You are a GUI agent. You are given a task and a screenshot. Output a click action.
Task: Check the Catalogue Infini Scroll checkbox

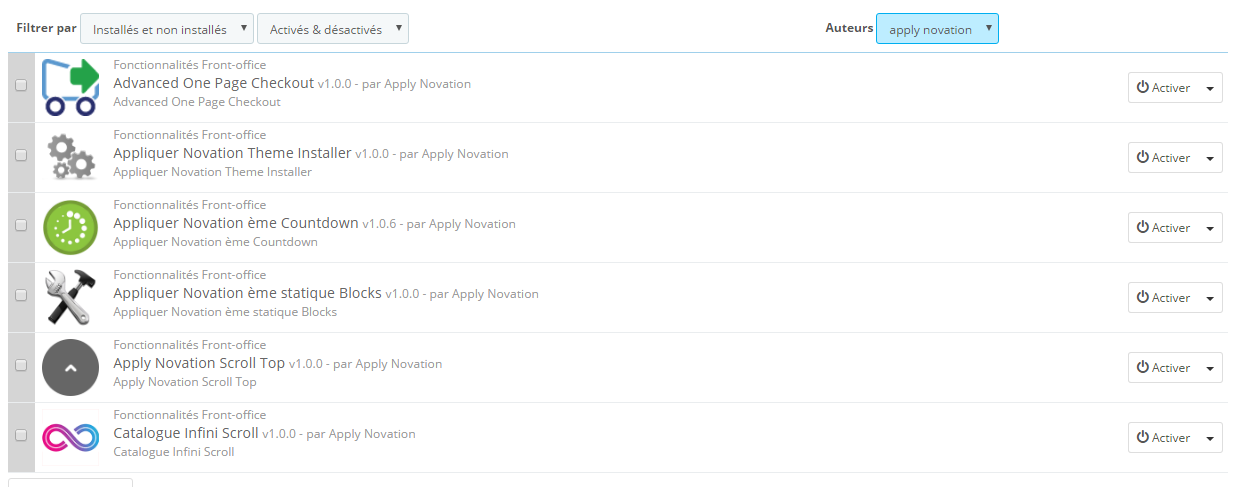pyautogui.click(x=21, y=436)
